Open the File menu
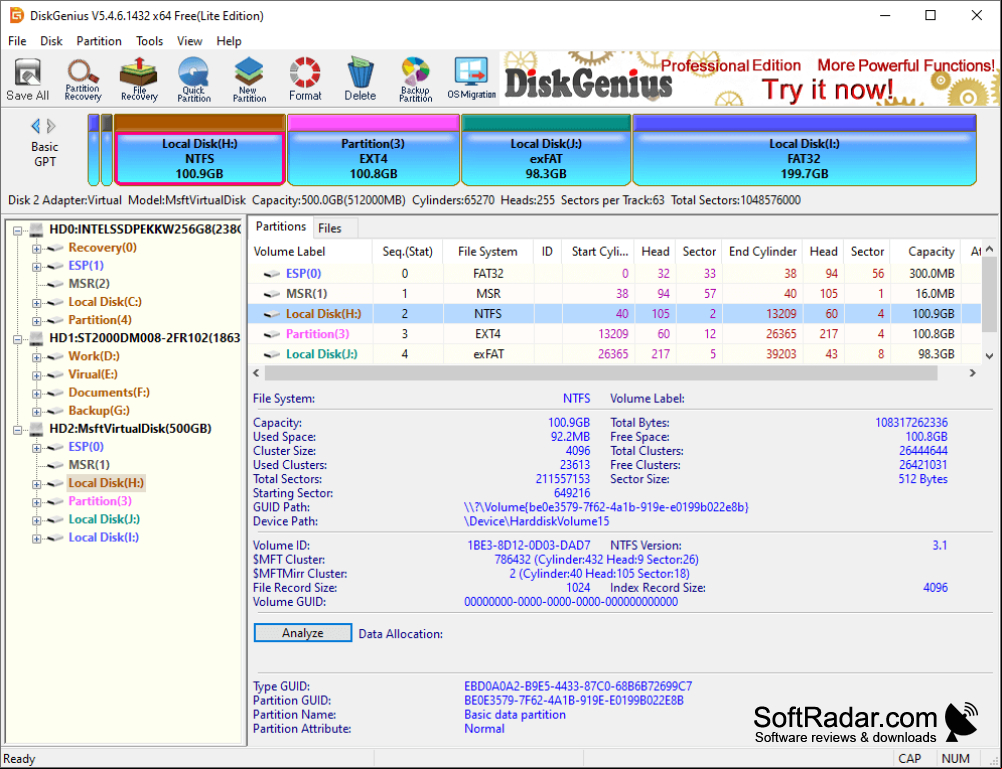Viewport: 1002px width, 769px height. coord(17,41)
